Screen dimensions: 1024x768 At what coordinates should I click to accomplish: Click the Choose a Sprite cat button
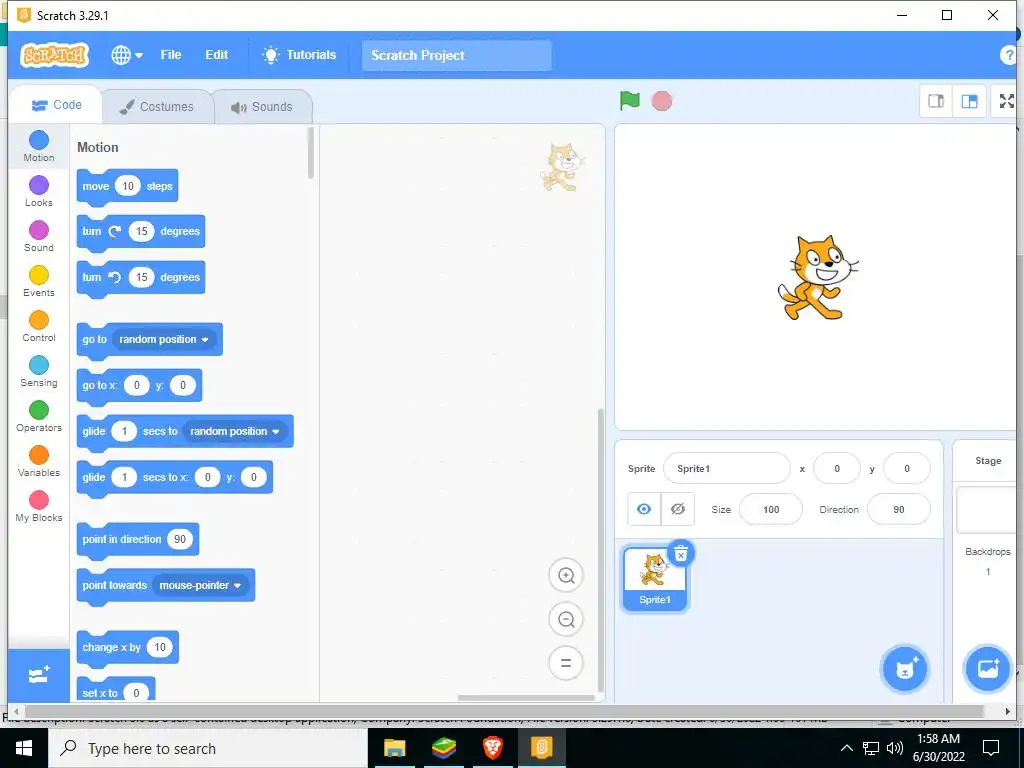tap(904, 669)
